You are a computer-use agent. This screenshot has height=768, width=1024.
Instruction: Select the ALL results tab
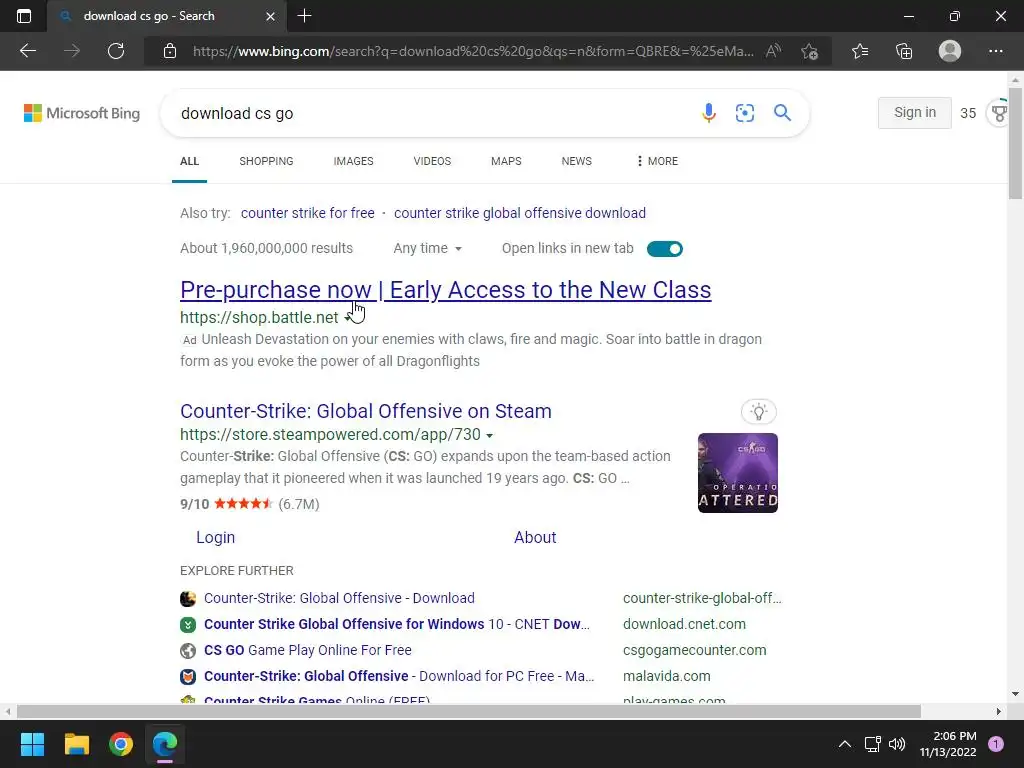189,161
